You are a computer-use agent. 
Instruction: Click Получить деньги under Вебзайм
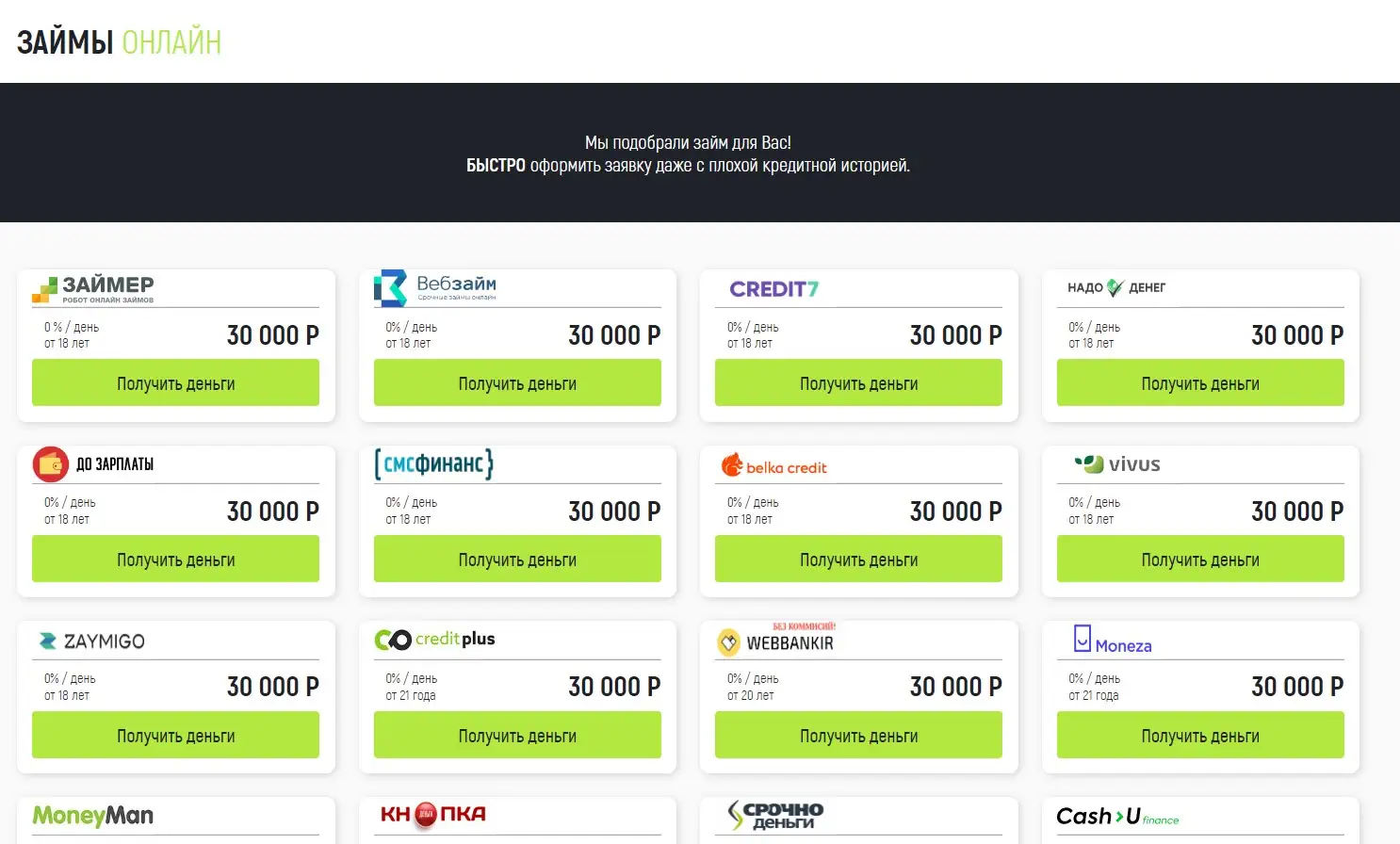(x=517, y=383)
